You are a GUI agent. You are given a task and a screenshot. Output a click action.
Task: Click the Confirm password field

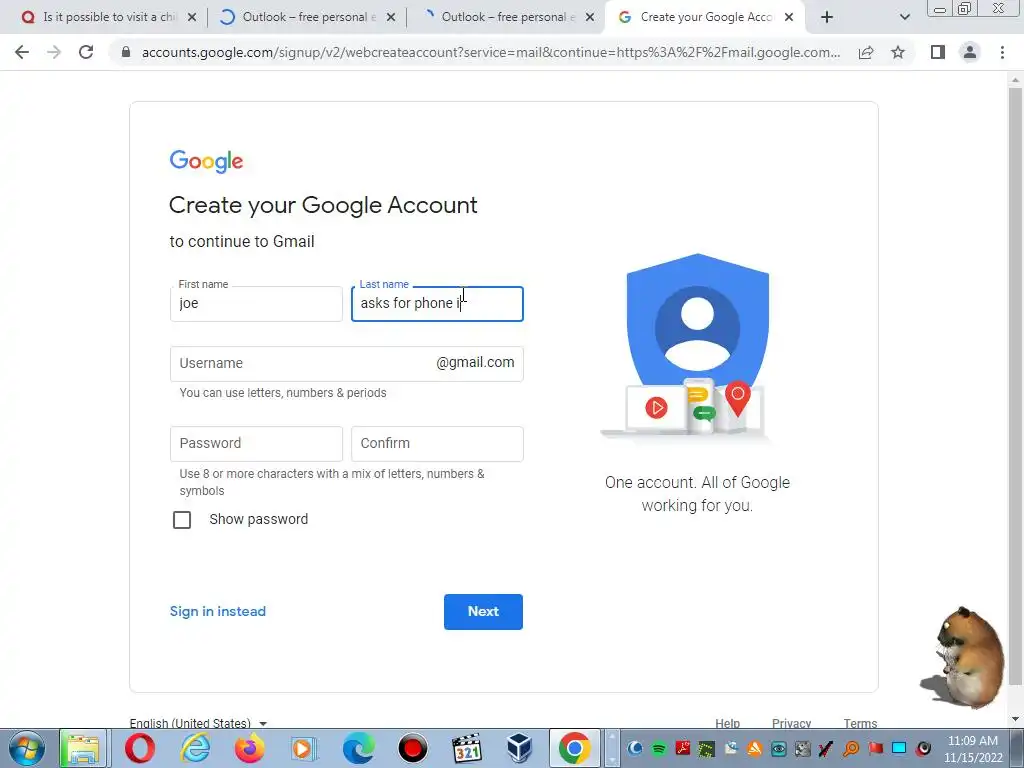coord(438,444)
